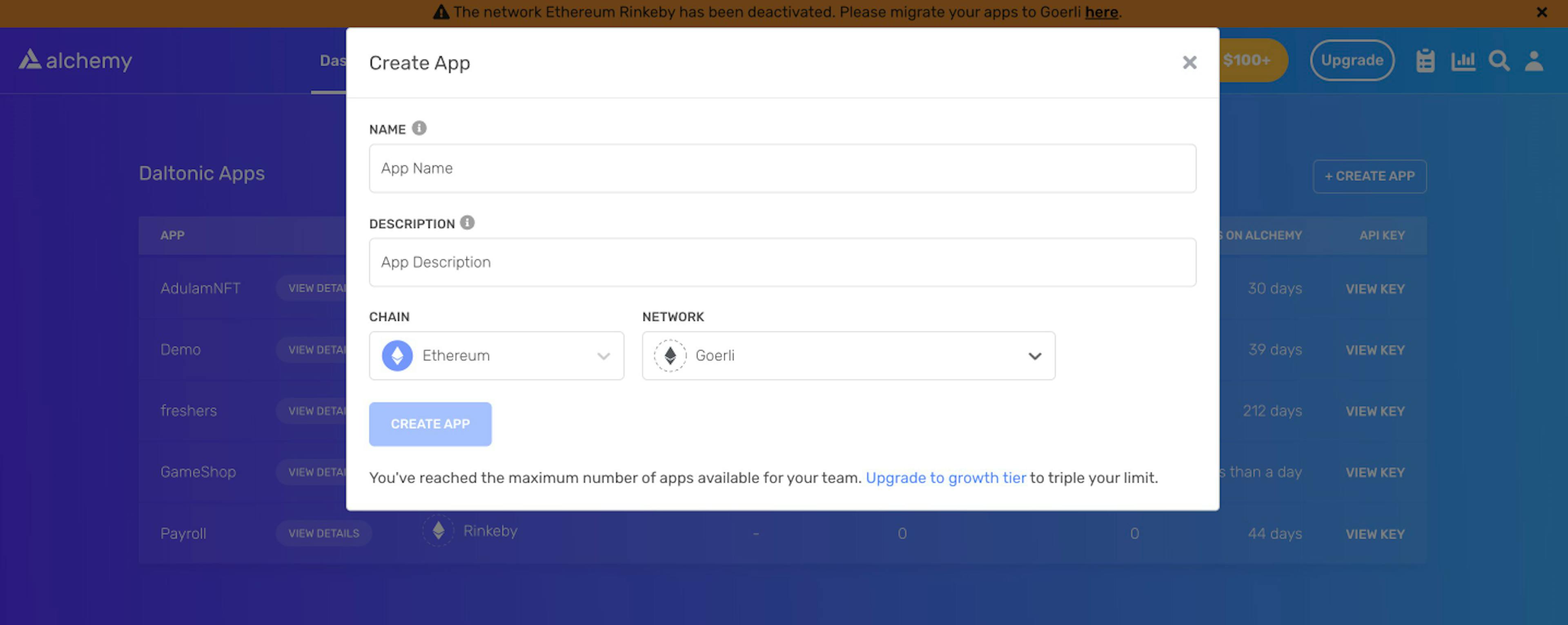Click the info icon beside NAME
1568x625 pixels.
[x=419, y=128]
